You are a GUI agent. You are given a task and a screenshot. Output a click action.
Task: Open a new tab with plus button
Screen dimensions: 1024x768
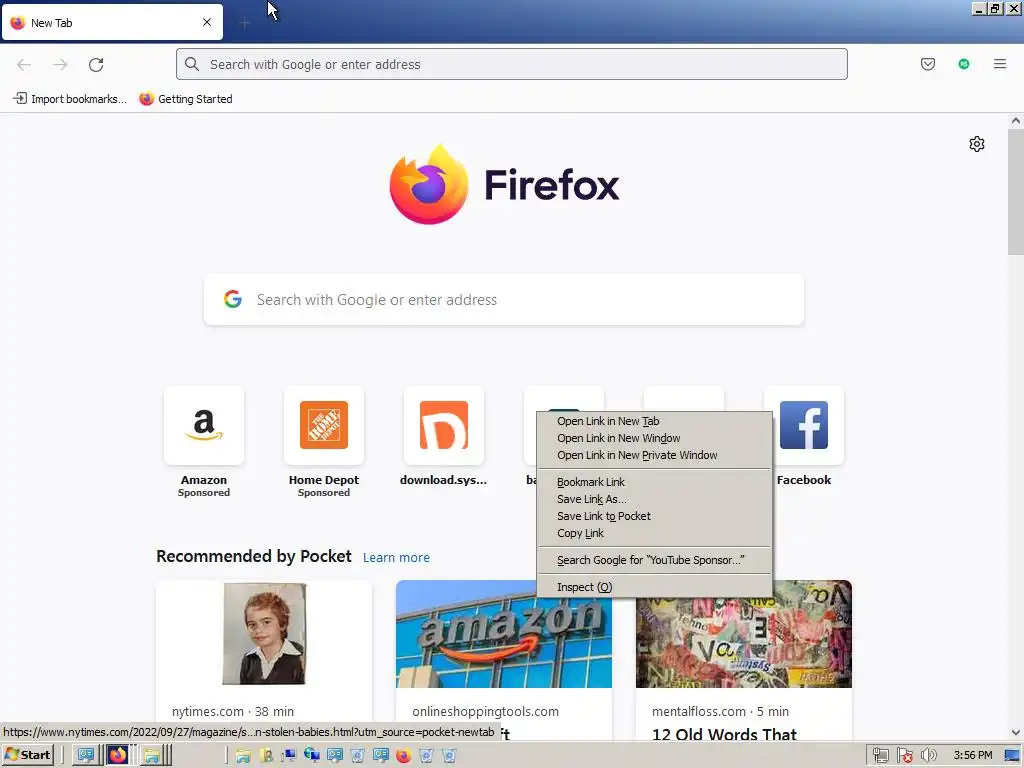(244, 23)
